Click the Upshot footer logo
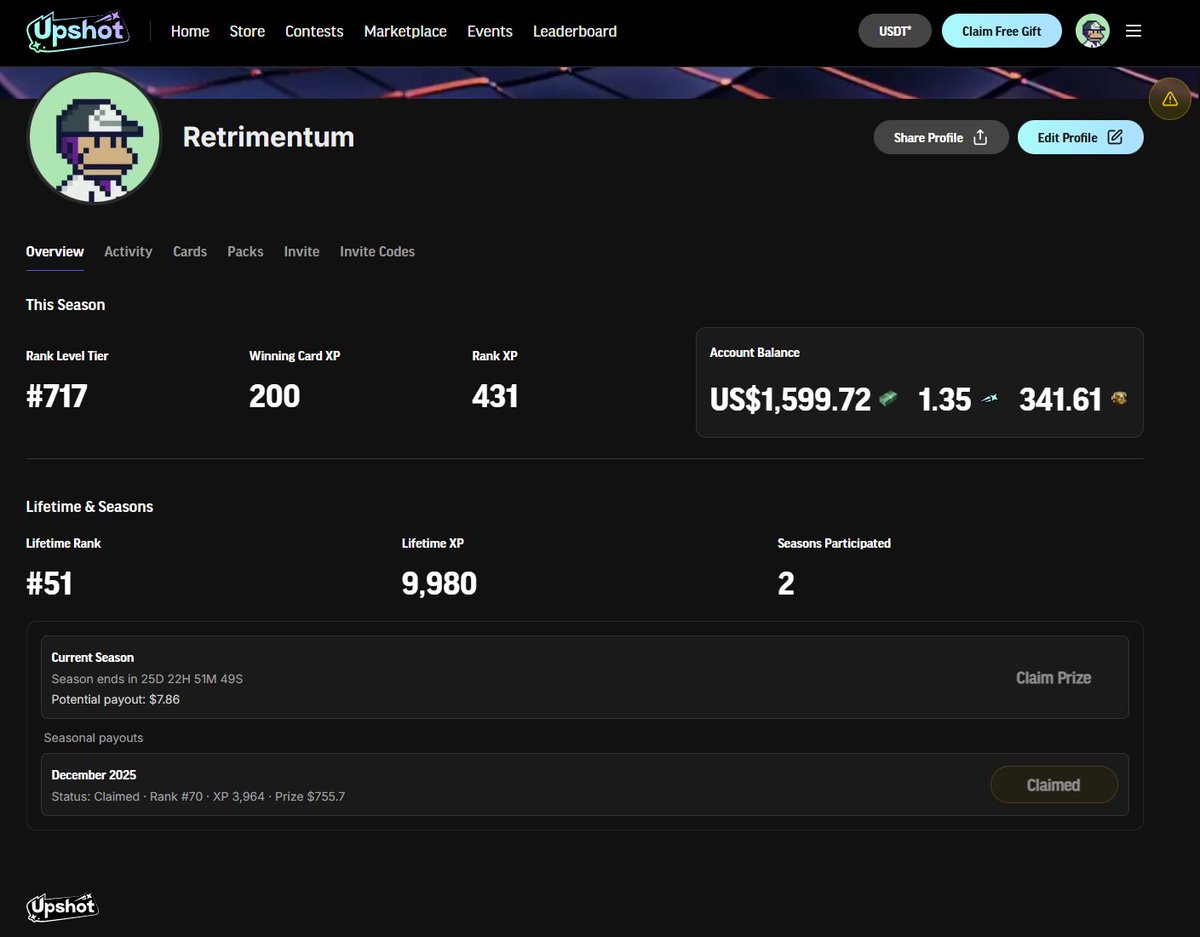This screenshot has height=937, width=1200. coord(62,906)
